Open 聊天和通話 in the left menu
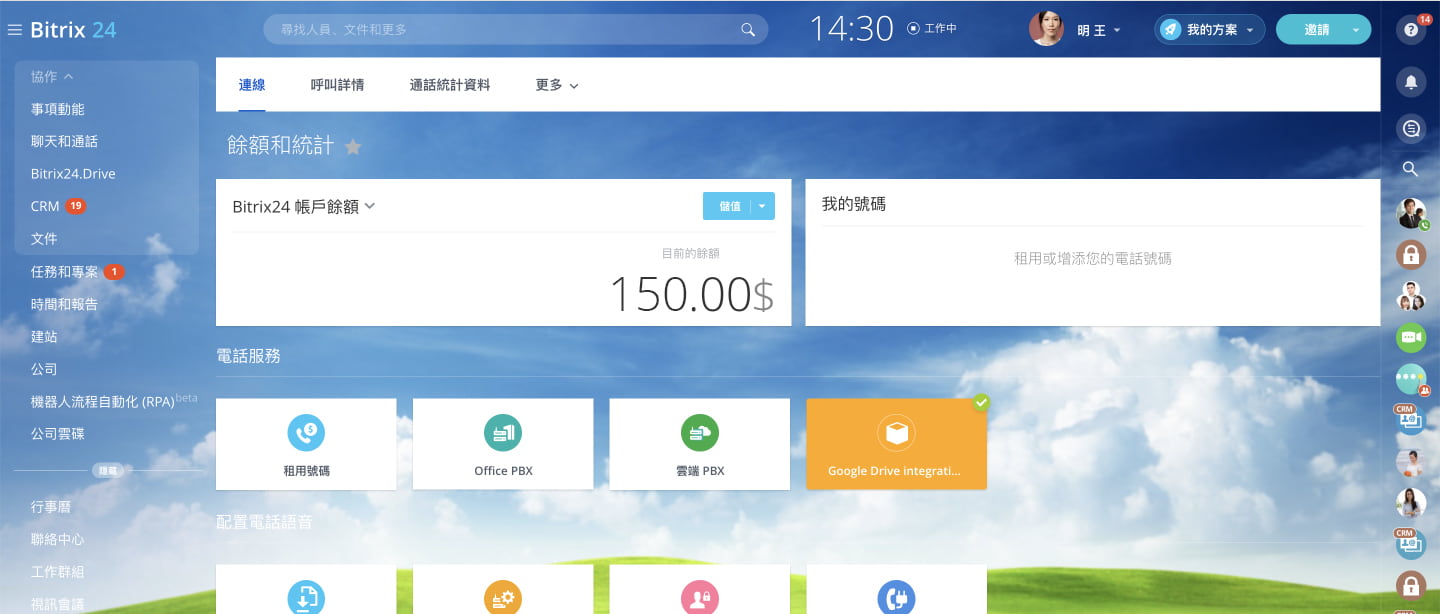Screen dimensions: 1440x614 tap(64, 141)
